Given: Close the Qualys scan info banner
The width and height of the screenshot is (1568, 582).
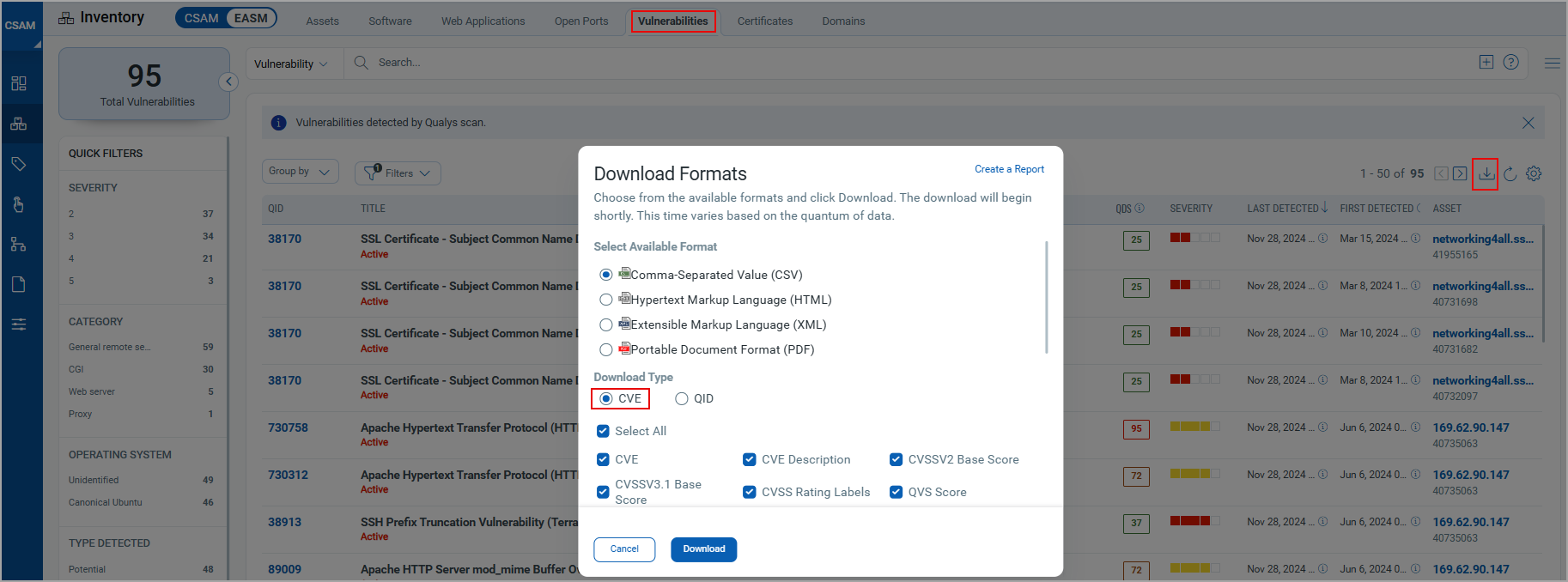Looking at the screenshot, I should 1528,123.
